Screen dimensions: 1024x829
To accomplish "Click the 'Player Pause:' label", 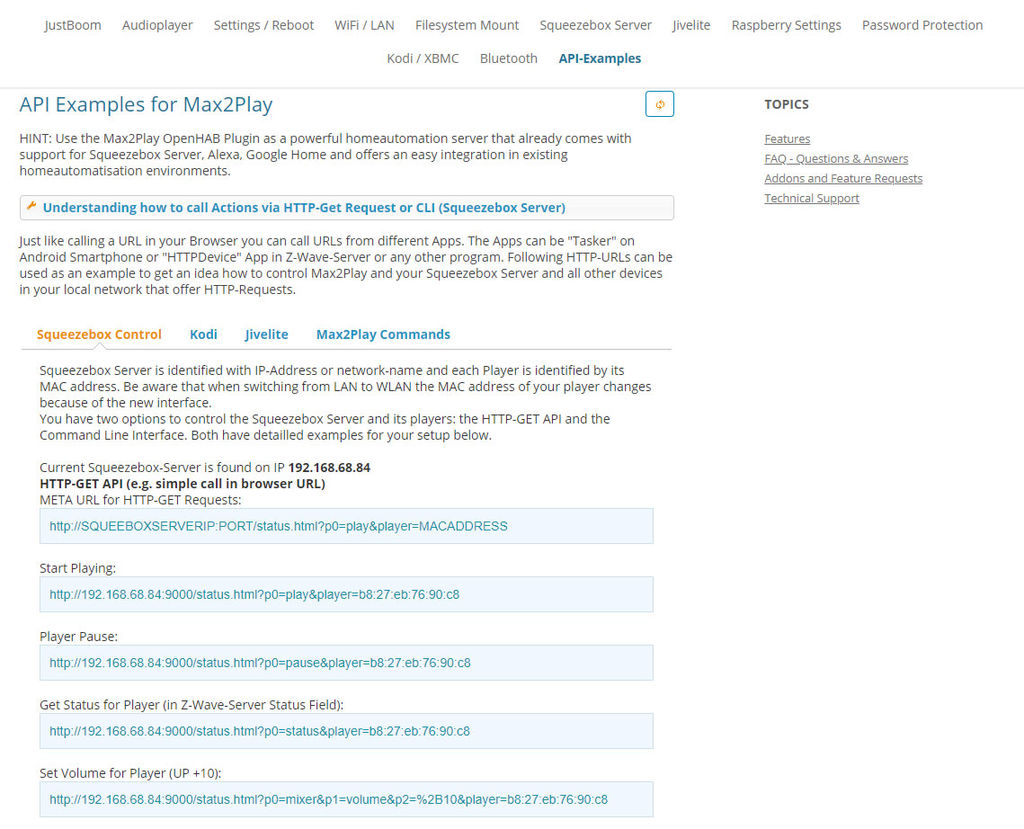I will pyautogui.click(x=78, y=636).
